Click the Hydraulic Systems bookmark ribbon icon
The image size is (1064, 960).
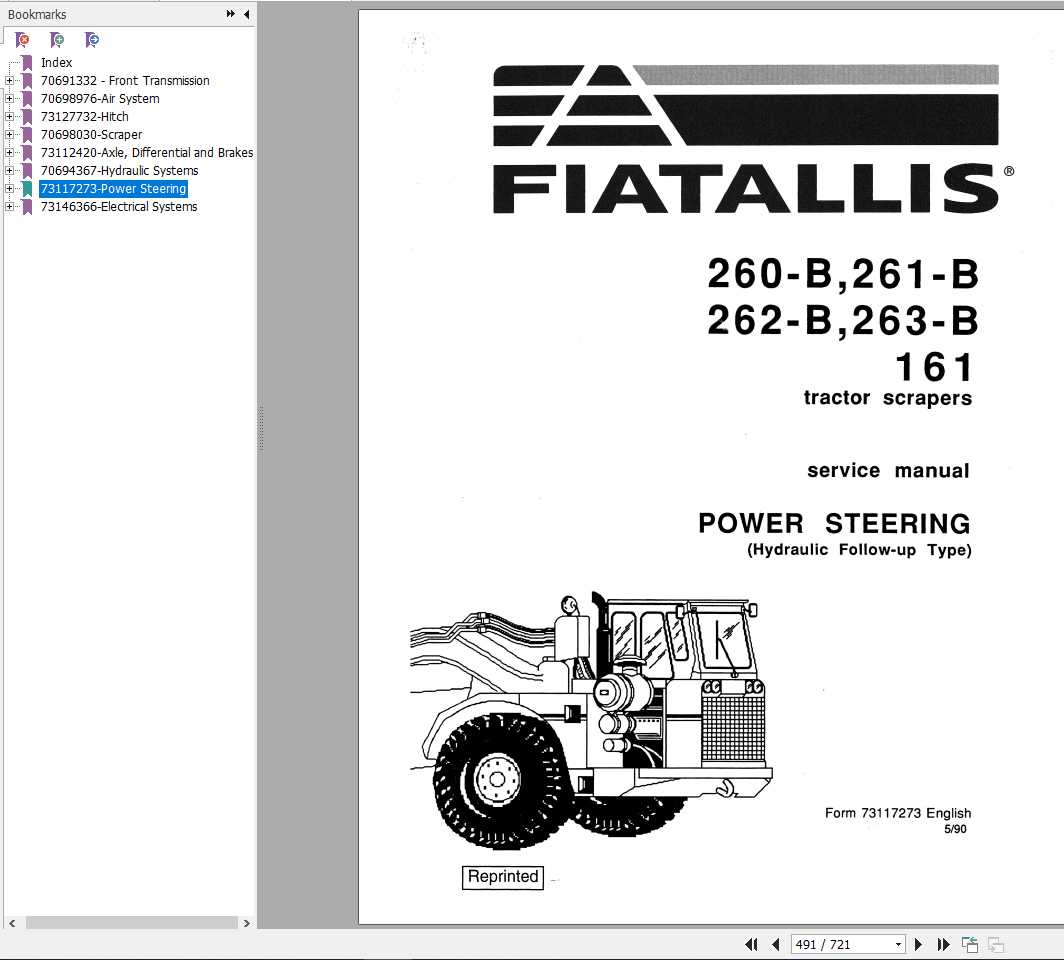click(27, 170)
